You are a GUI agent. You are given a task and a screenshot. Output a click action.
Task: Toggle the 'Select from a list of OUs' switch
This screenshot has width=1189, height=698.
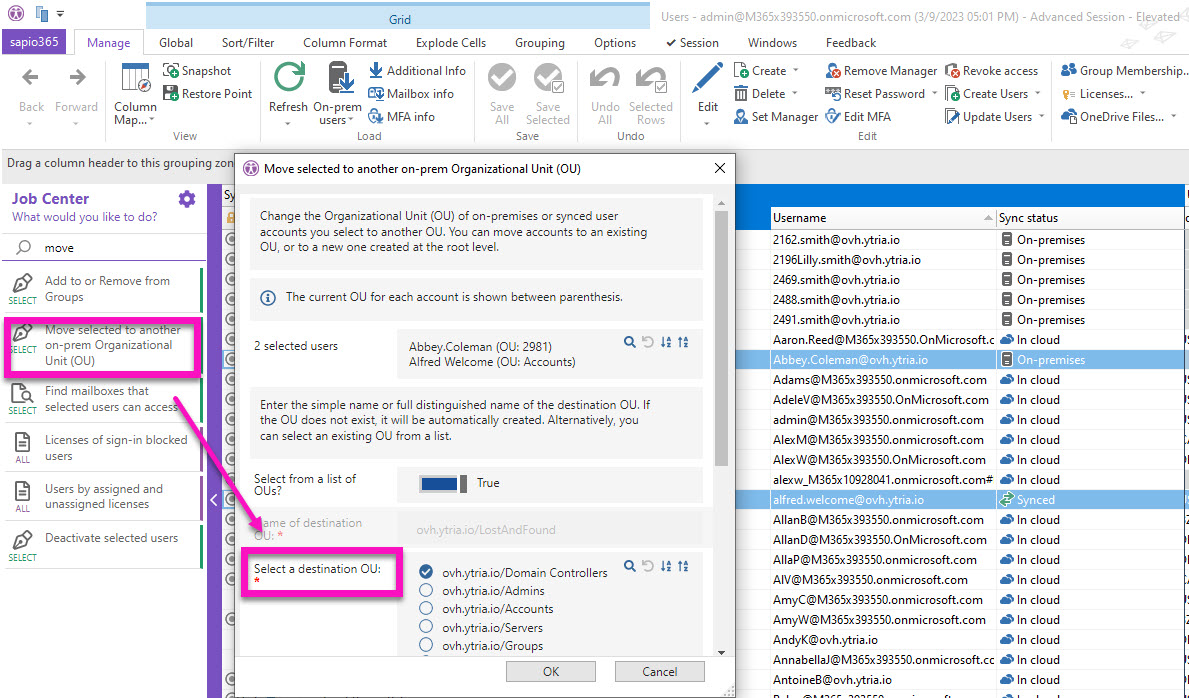coord(441,483)
